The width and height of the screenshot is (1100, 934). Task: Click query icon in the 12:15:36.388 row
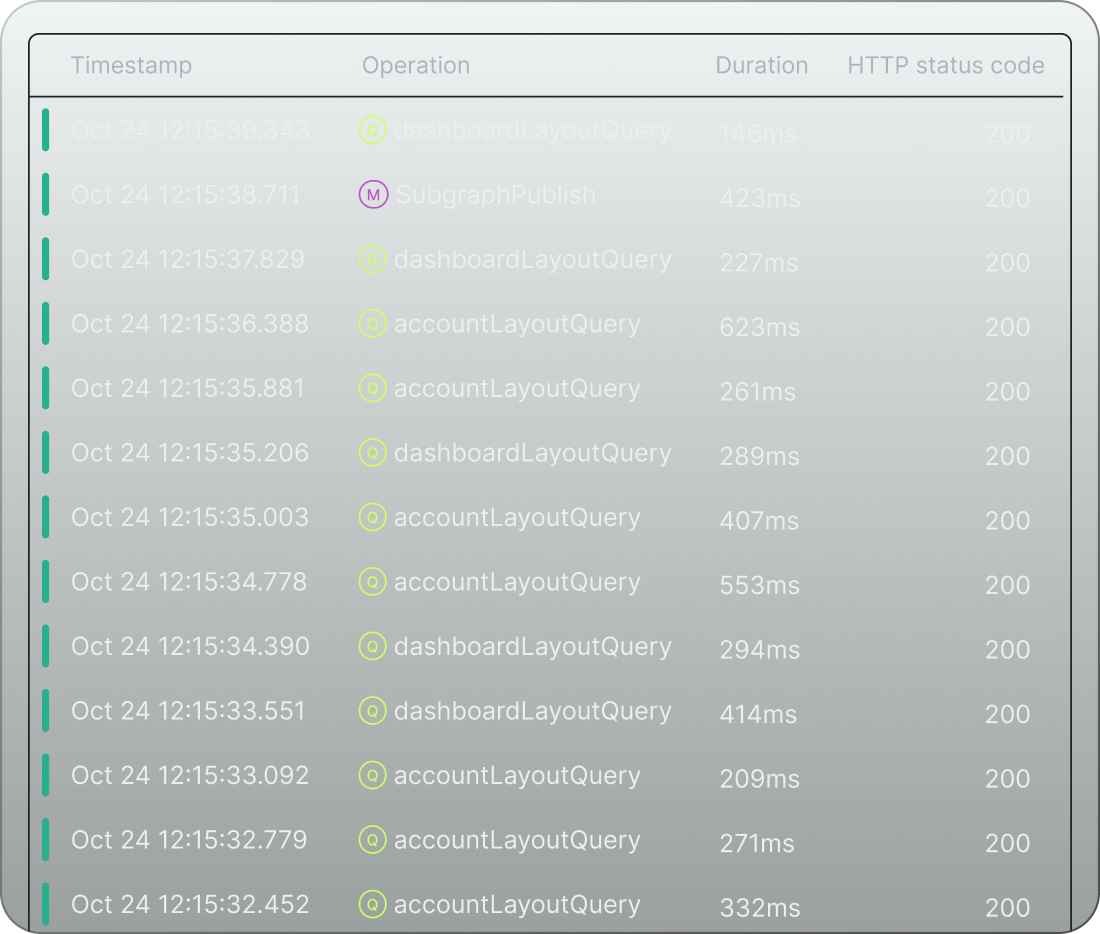coord(372,324)
